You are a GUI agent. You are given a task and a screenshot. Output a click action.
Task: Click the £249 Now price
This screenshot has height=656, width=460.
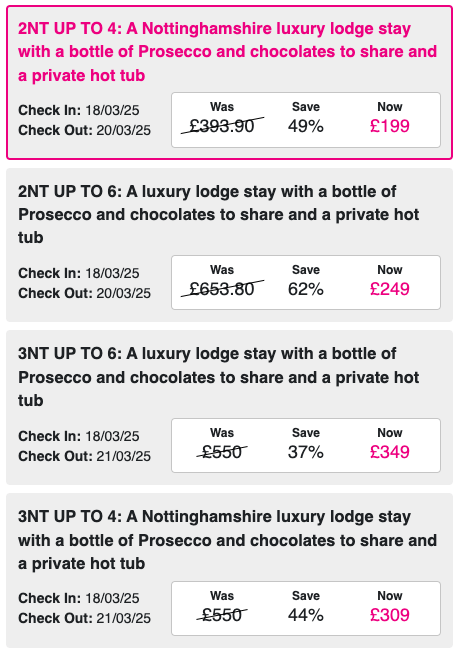(390, 289)
